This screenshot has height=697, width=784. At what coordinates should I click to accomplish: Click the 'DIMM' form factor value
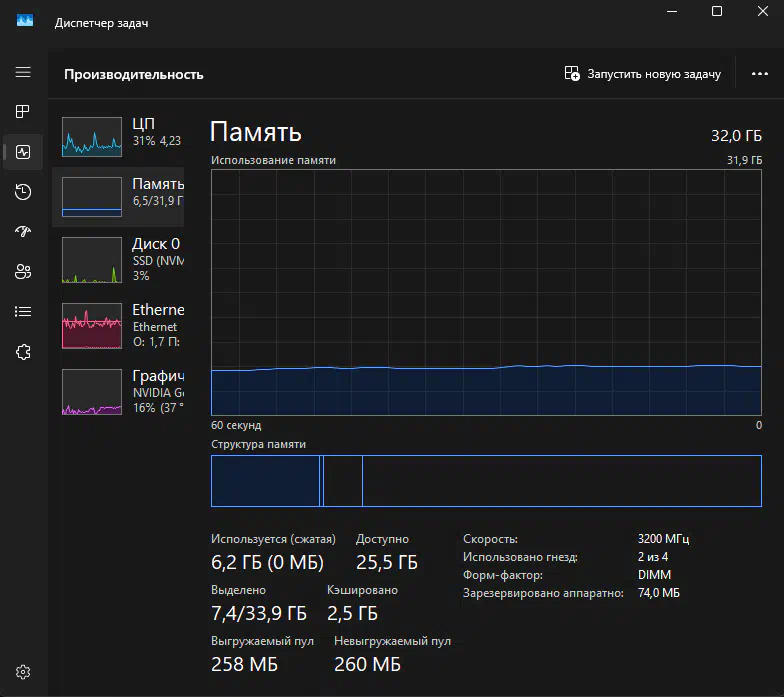(654, 574)
